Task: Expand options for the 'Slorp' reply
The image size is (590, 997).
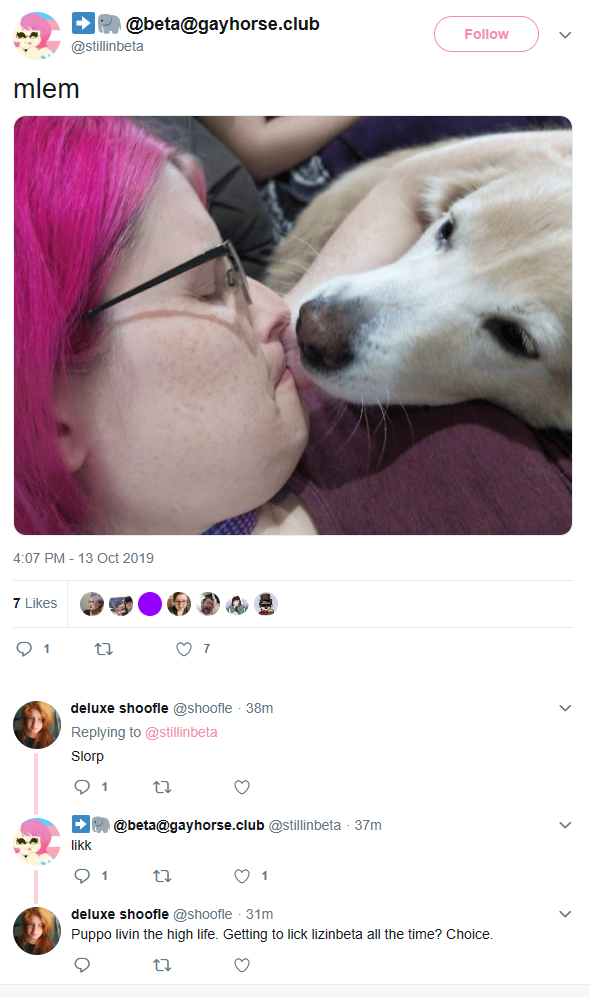Action: [x=565, y=708]
